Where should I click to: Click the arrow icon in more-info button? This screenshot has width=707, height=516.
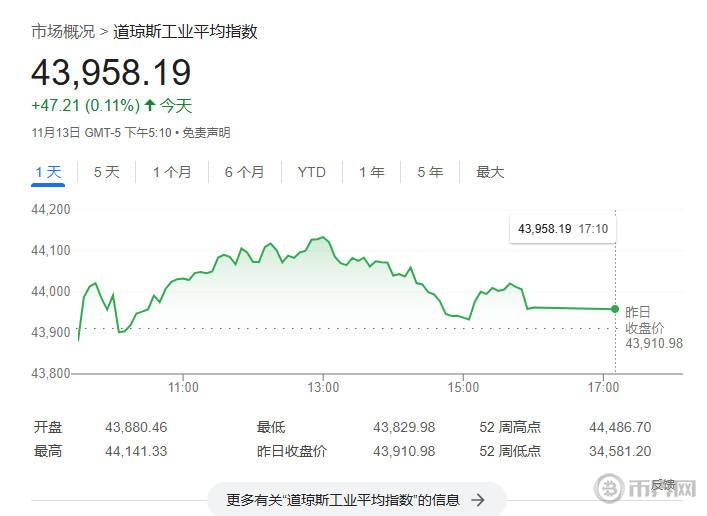(x=478, y=500)
